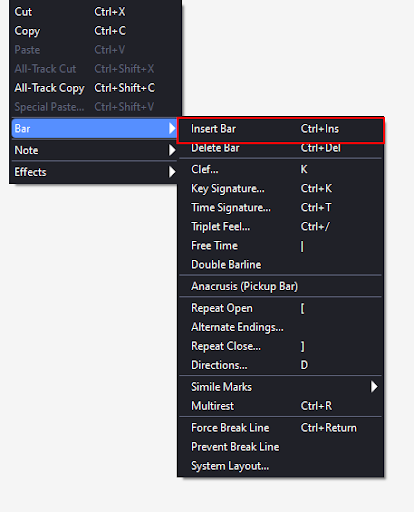This screenshot has width=414, height=512.
Task: Open Alternate Endings... dialog
Action: [281, 327]
